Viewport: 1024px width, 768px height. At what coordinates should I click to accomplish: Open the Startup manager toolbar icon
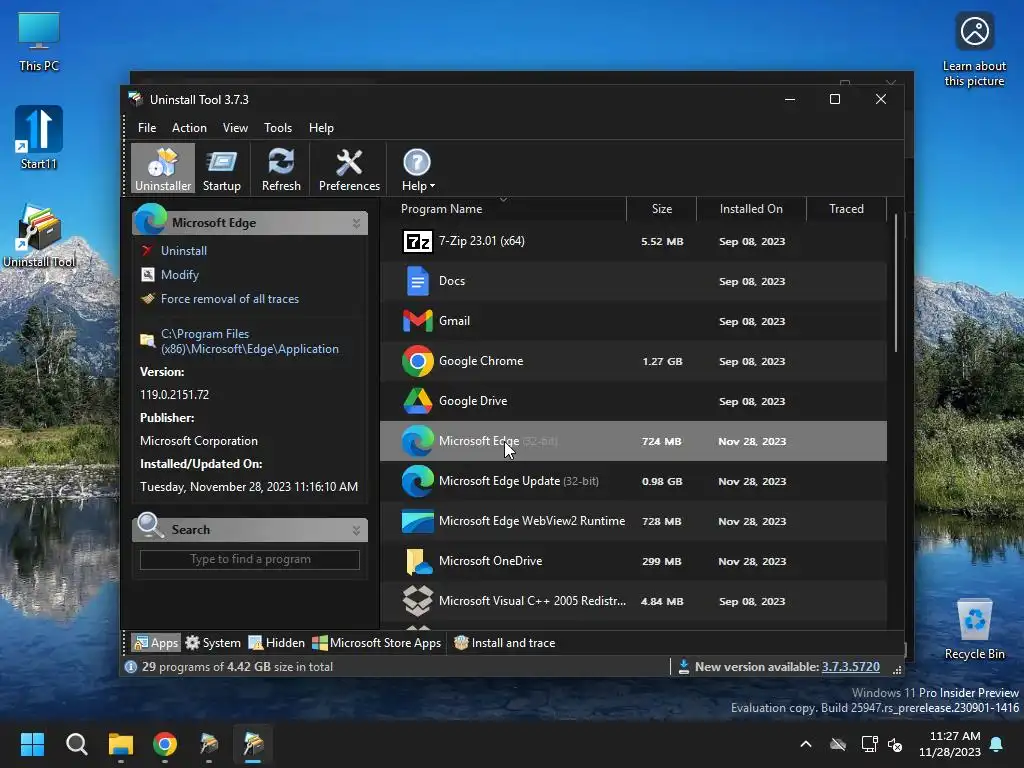click(221, 168)
